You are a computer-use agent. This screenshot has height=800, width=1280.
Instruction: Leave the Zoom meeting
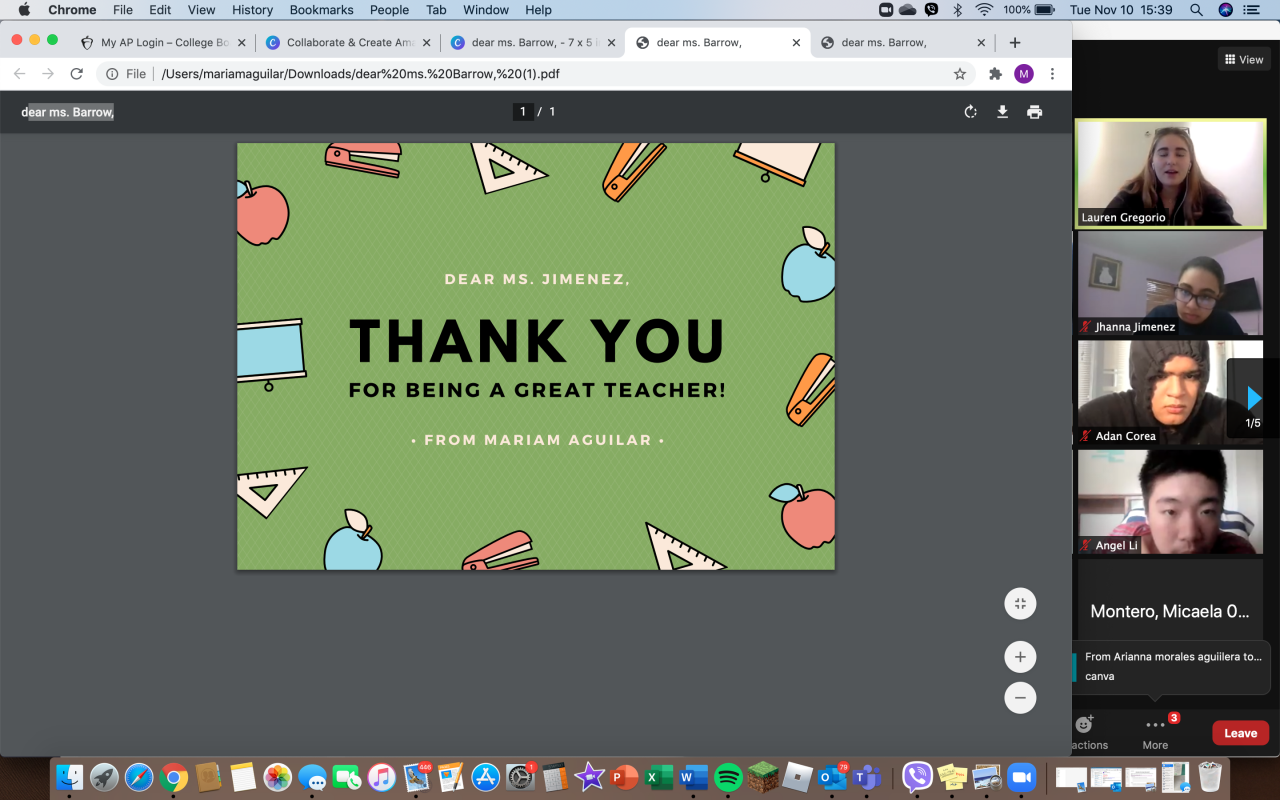pos(1240,733)
